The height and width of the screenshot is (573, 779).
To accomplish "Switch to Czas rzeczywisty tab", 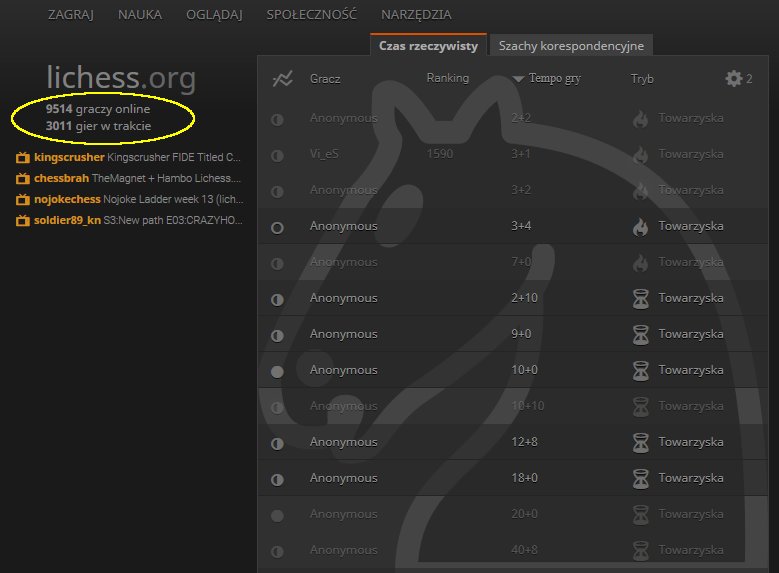I will [x=428, y=45].
